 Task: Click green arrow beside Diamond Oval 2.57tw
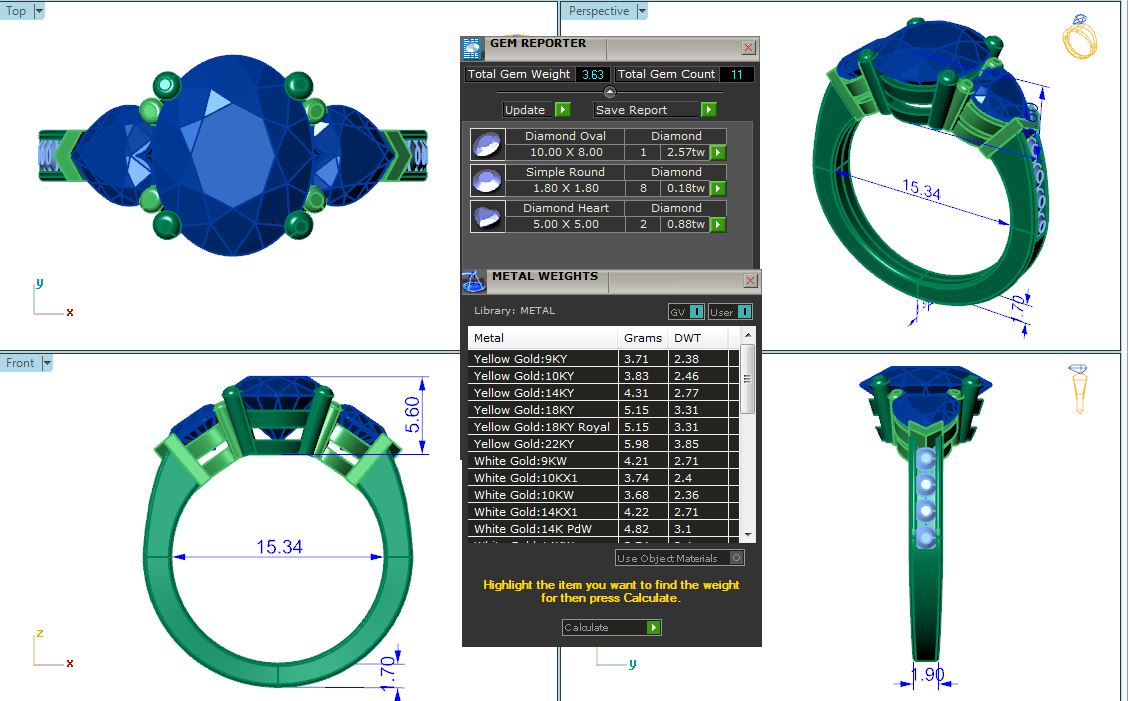(718, 153)
